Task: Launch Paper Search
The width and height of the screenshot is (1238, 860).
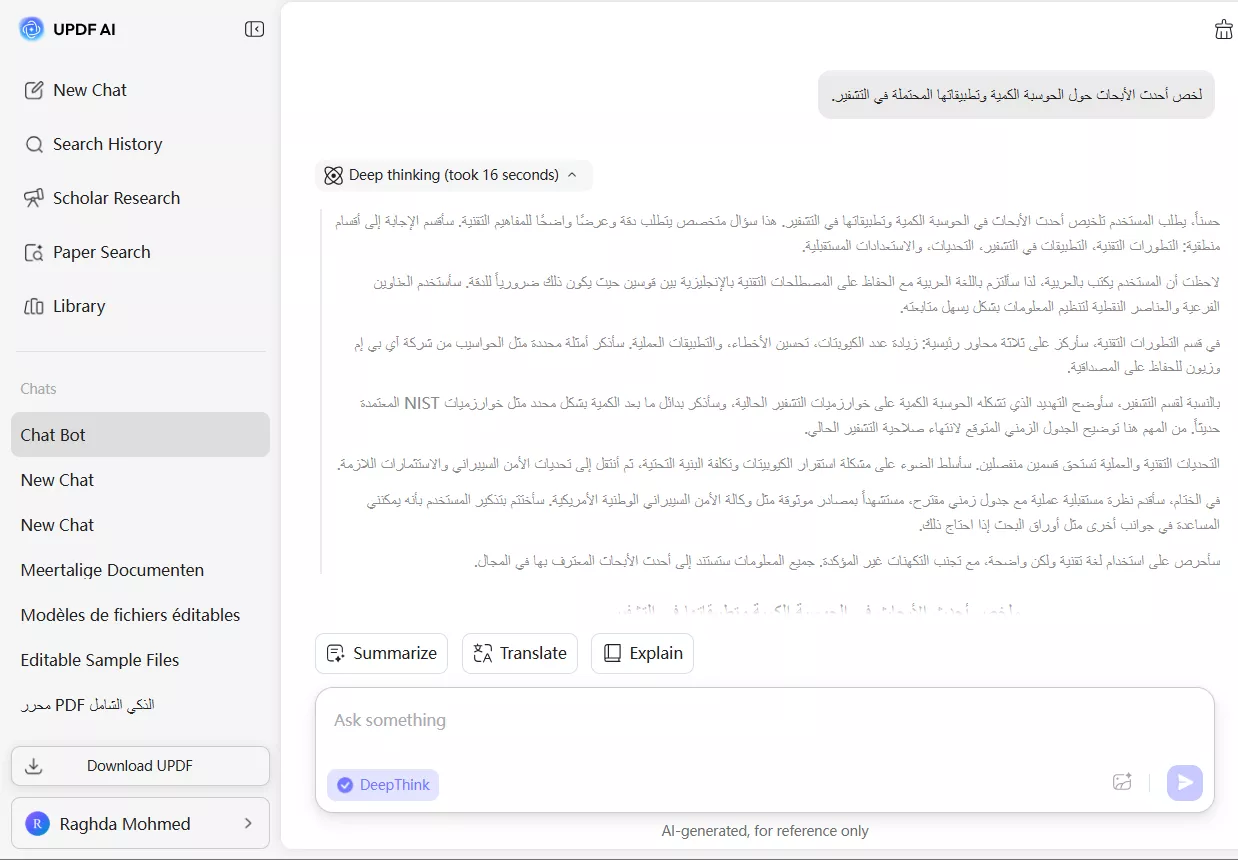Action: coord(35,252)
